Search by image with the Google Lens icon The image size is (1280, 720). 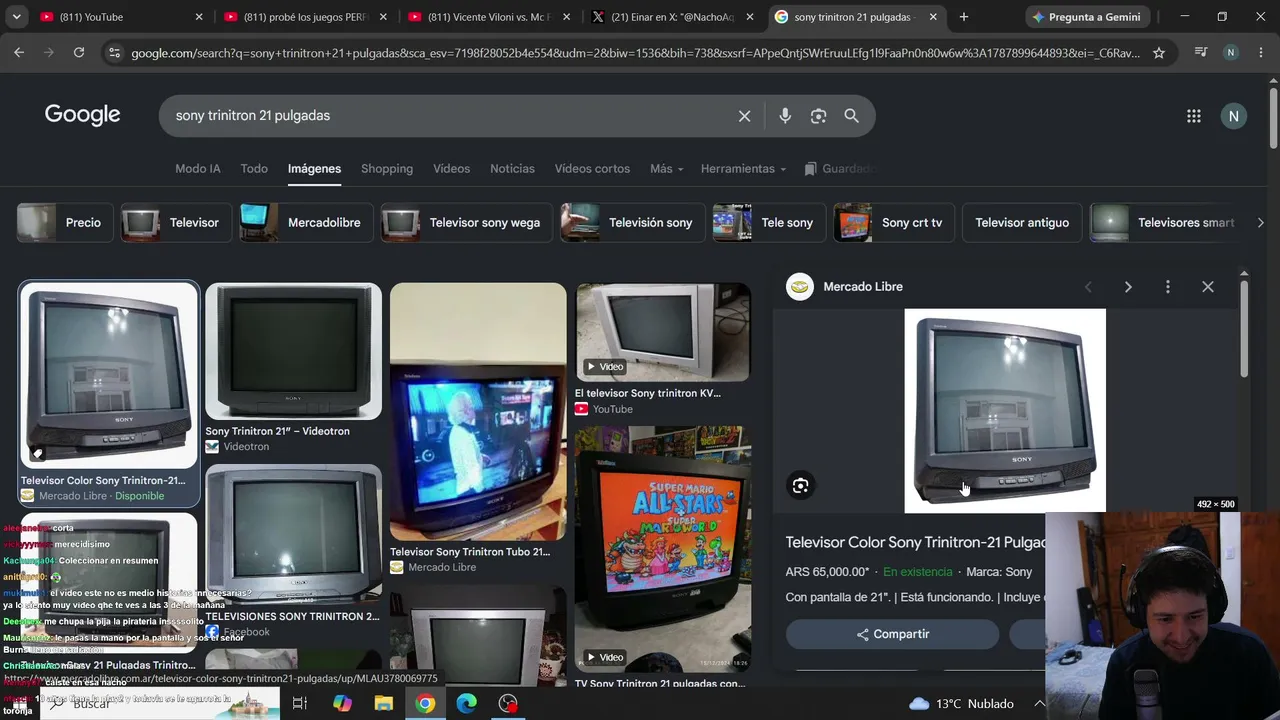click(819, 116)
